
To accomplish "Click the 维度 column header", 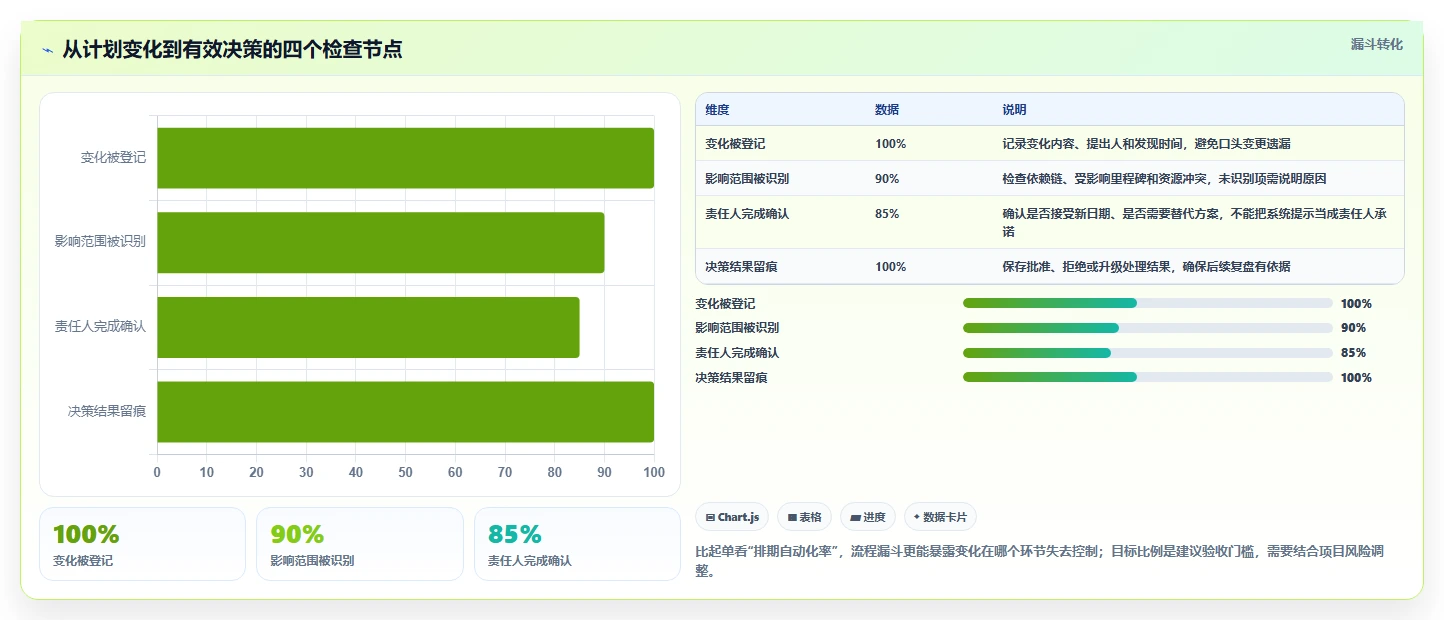I will 717,110.
